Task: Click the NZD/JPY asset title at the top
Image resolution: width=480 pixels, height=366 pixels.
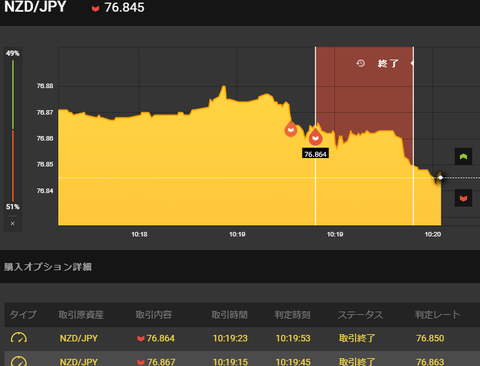Action: point(35,7)
